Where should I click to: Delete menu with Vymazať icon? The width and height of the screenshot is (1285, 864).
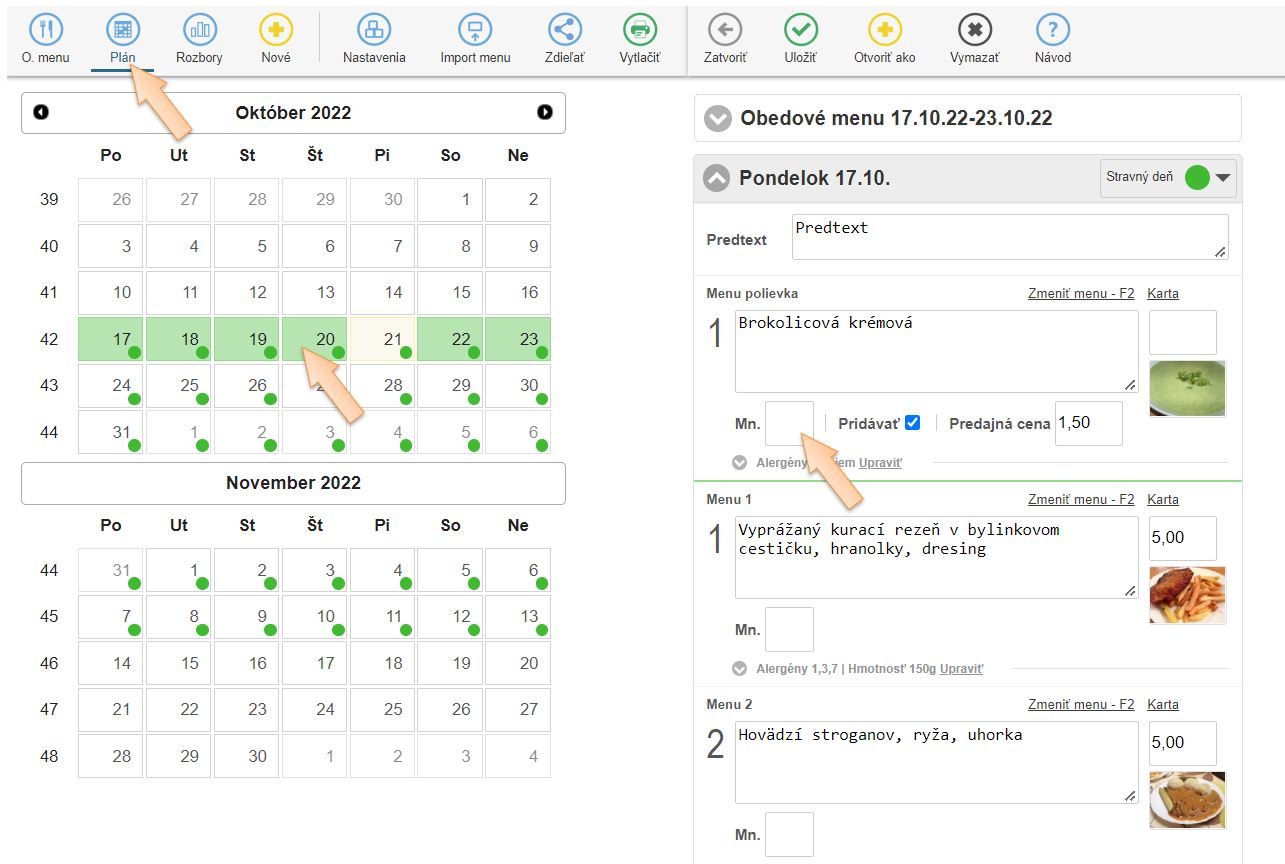[x=974, y=32]
